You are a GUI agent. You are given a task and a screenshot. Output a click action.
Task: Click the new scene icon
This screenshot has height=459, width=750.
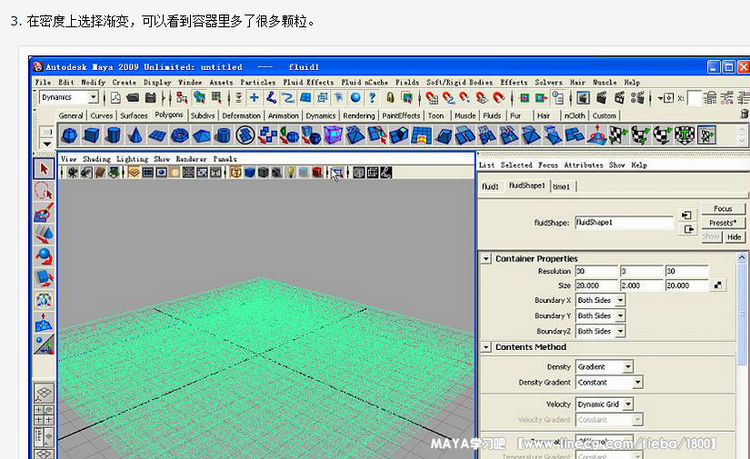(116, 98)
